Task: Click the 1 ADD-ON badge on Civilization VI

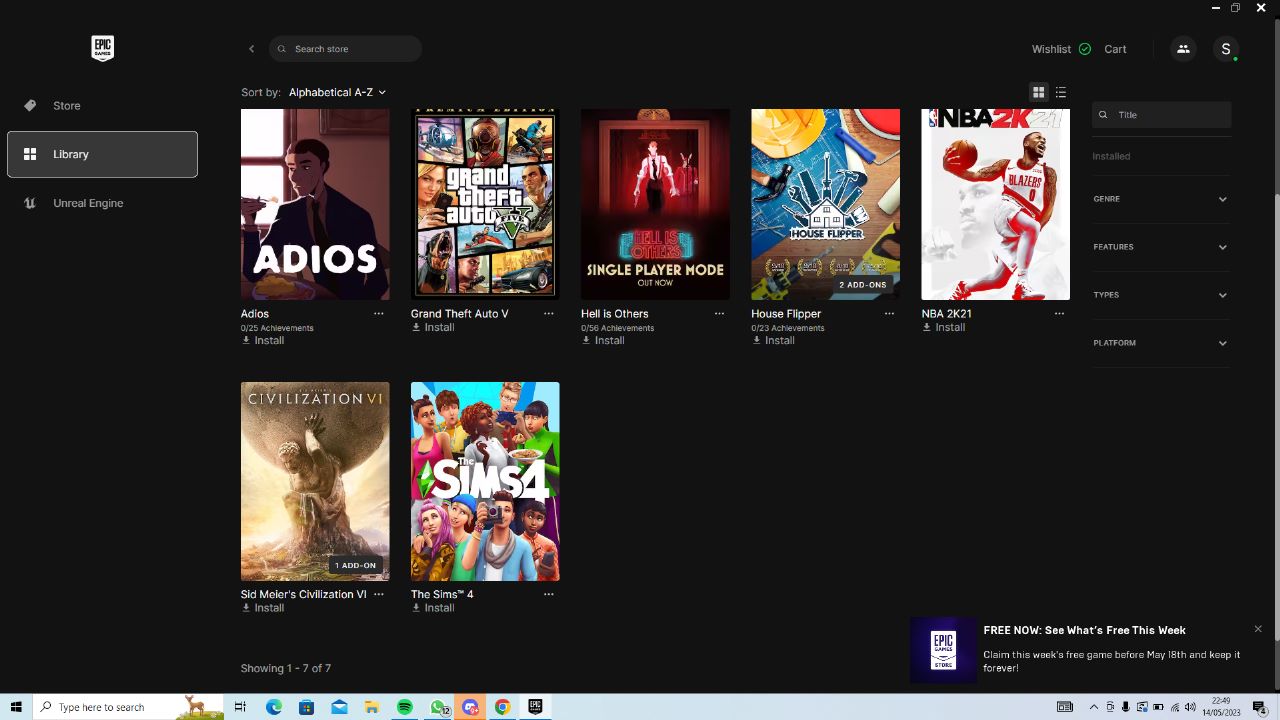Action: 356,566
